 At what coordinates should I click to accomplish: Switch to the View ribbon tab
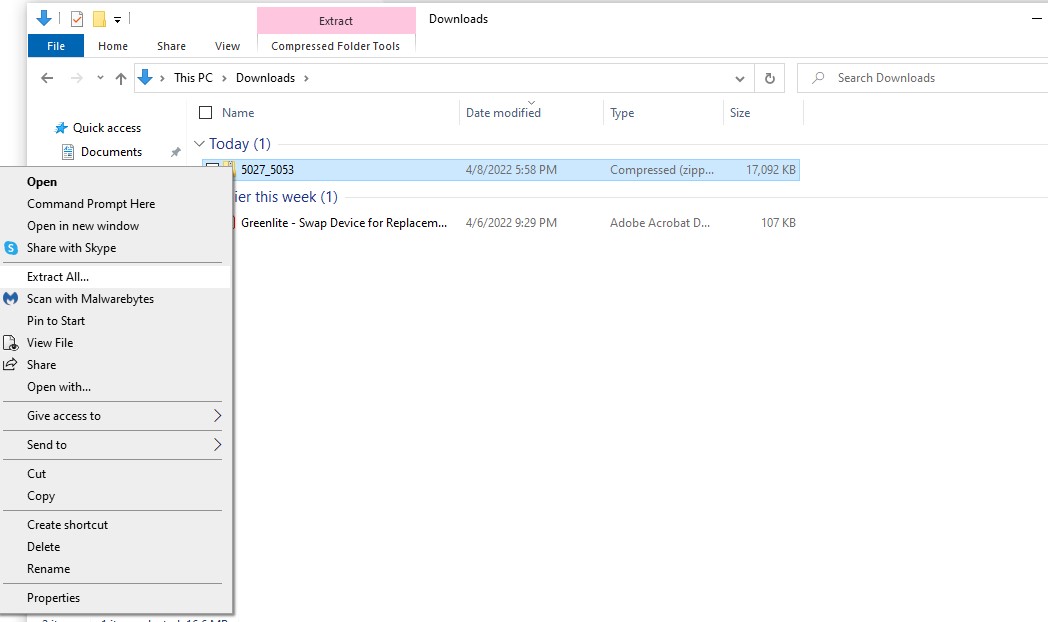click(227, 46)
